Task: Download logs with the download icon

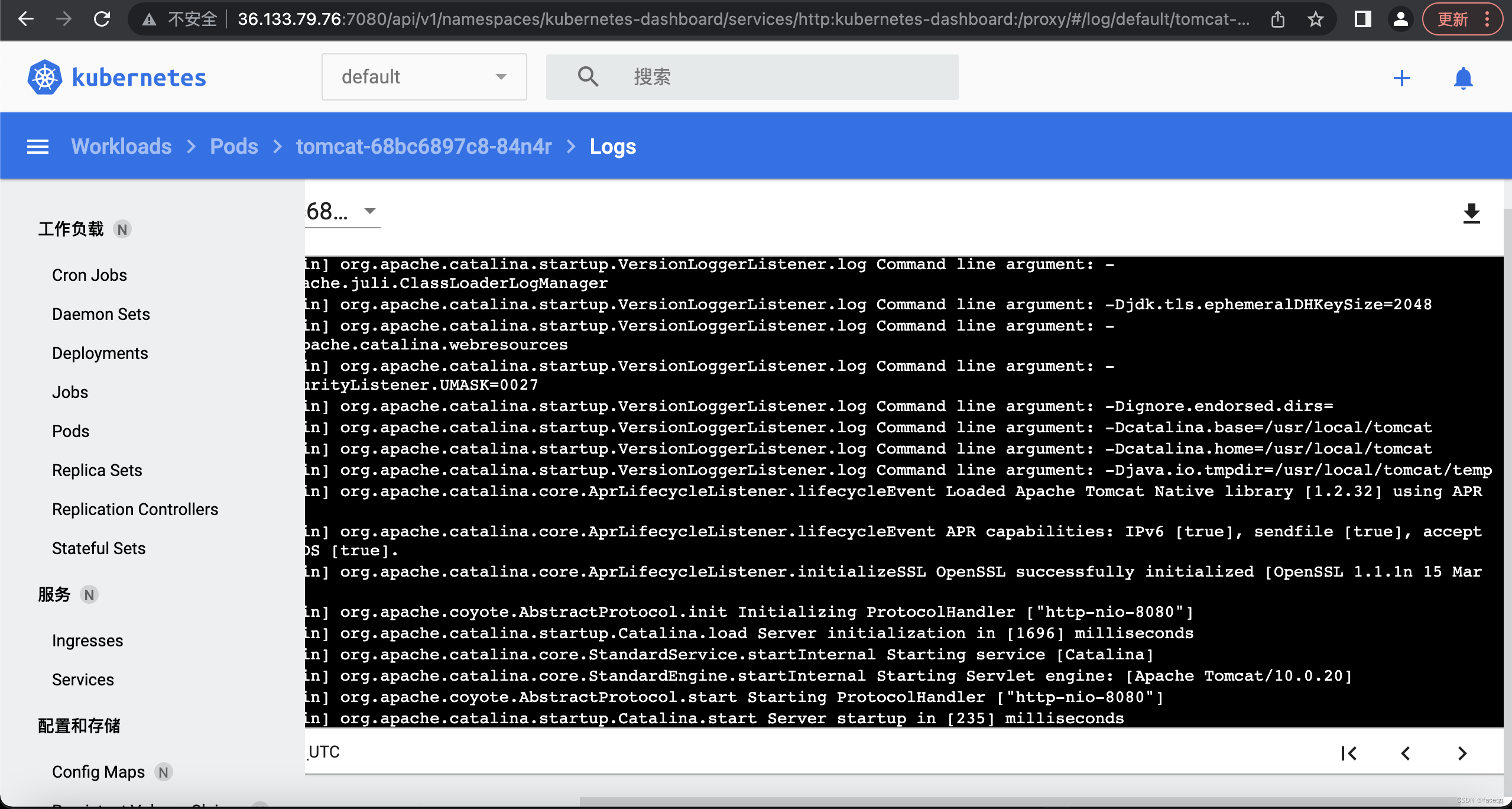Action: click(1471, 213)
